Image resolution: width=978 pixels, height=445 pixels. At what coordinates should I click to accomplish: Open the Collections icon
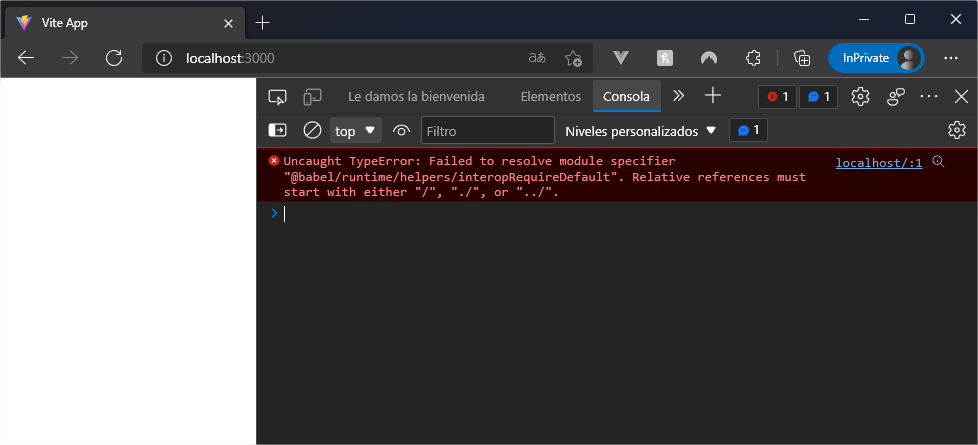click(x=801, y=58)
